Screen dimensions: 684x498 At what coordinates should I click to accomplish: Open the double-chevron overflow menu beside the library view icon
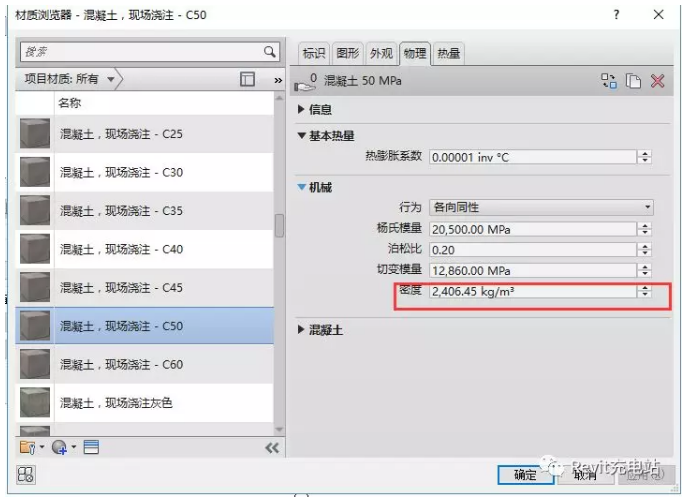[278, 80]
